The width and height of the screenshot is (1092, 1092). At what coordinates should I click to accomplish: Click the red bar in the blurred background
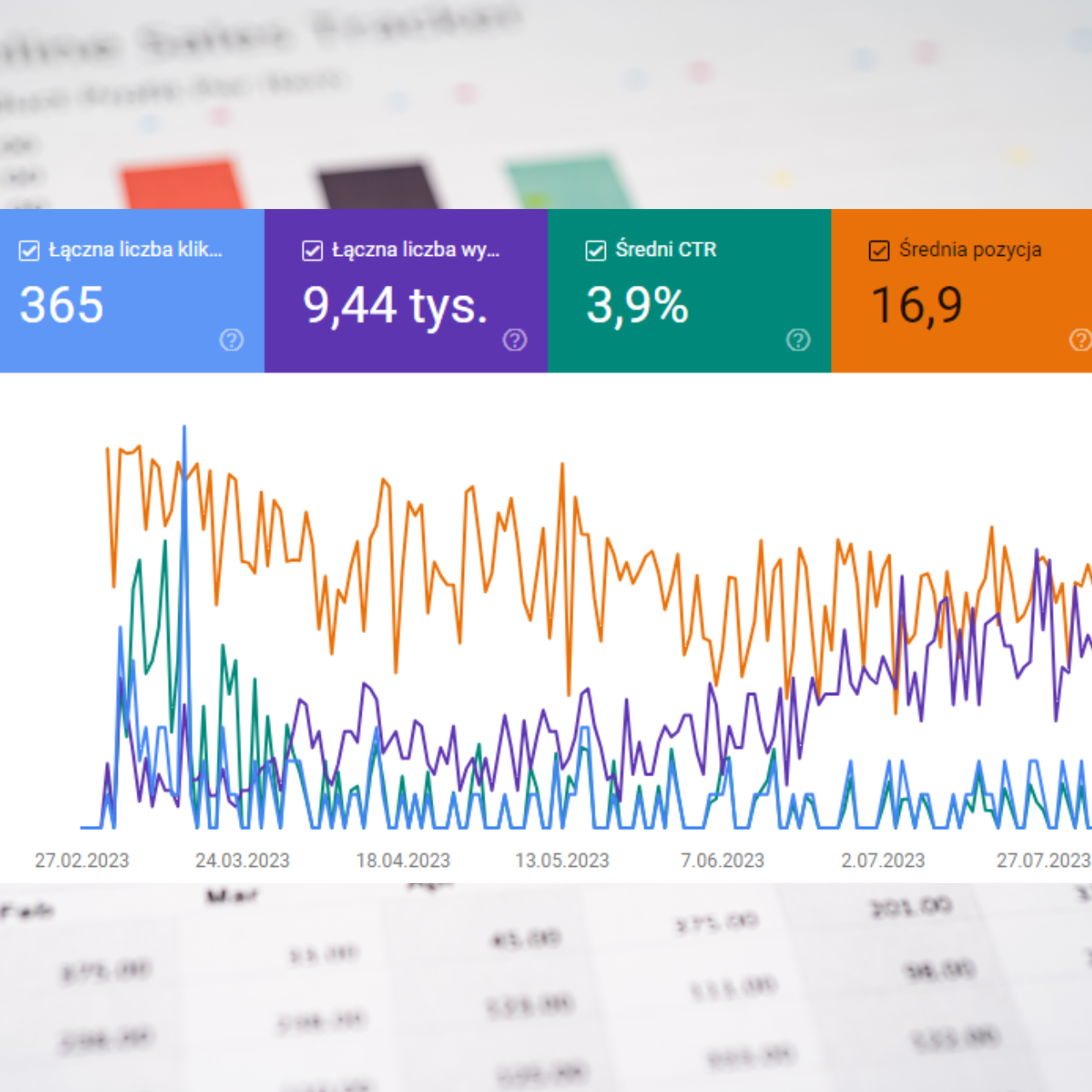coord(181,183)
